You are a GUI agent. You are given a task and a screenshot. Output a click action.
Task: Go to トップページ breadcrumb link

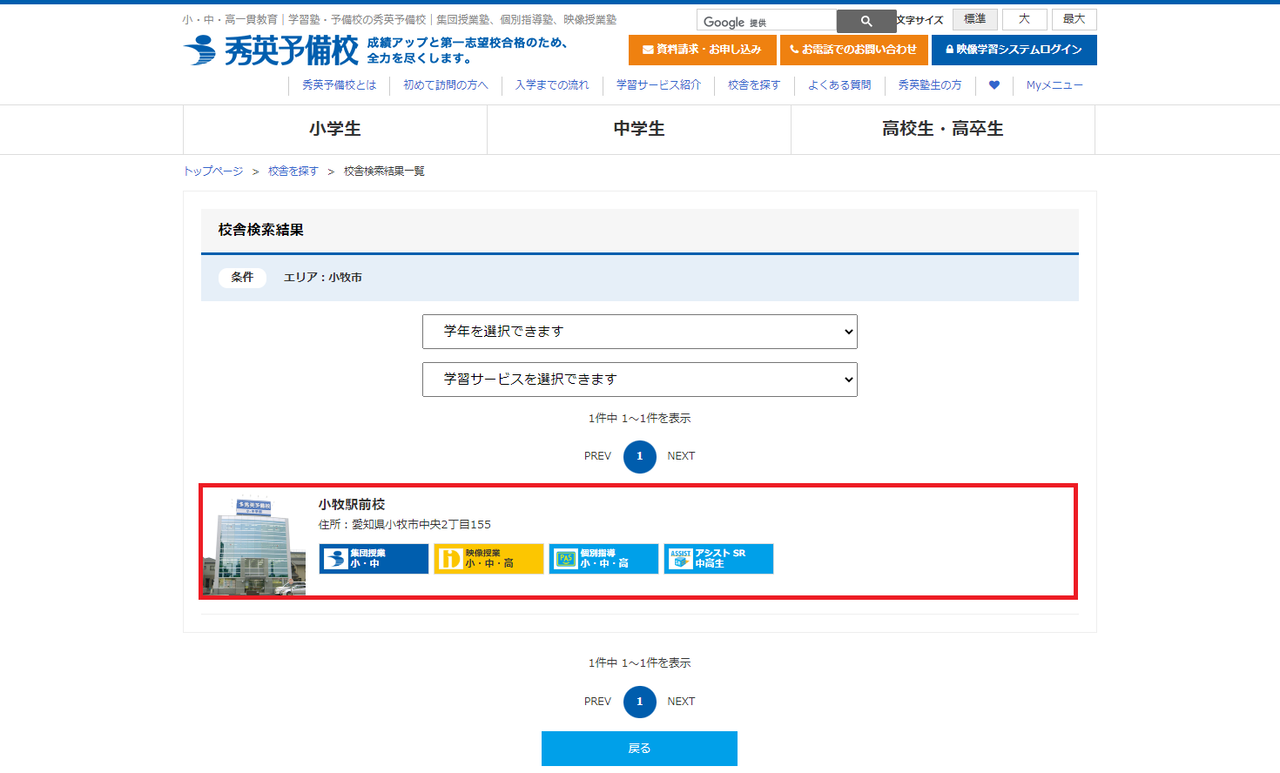(x=213, y=171)
